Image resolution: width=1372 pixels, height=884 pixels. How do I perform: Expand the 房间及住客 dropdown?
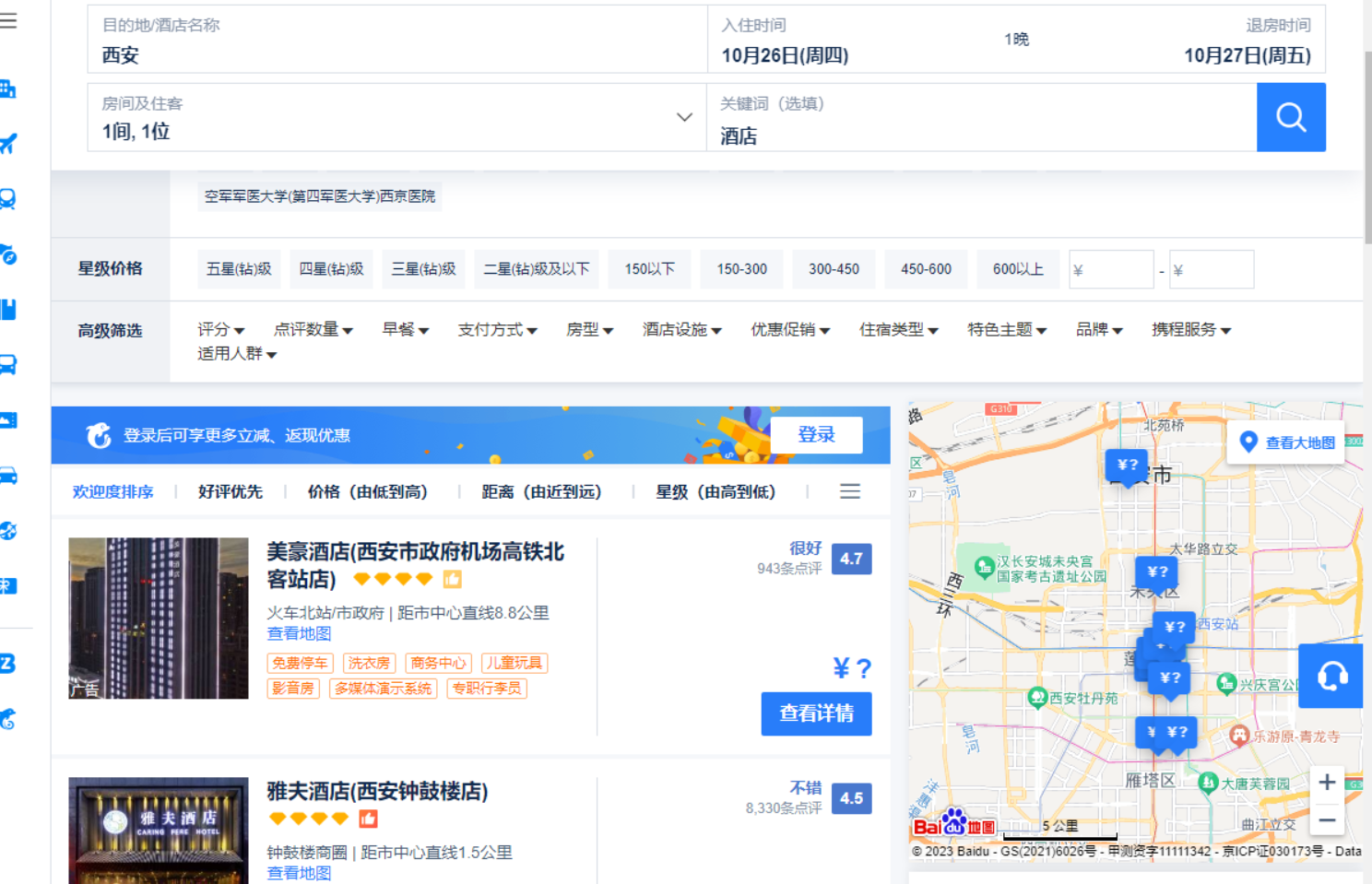pyautogui.click(x=683, y=117)
